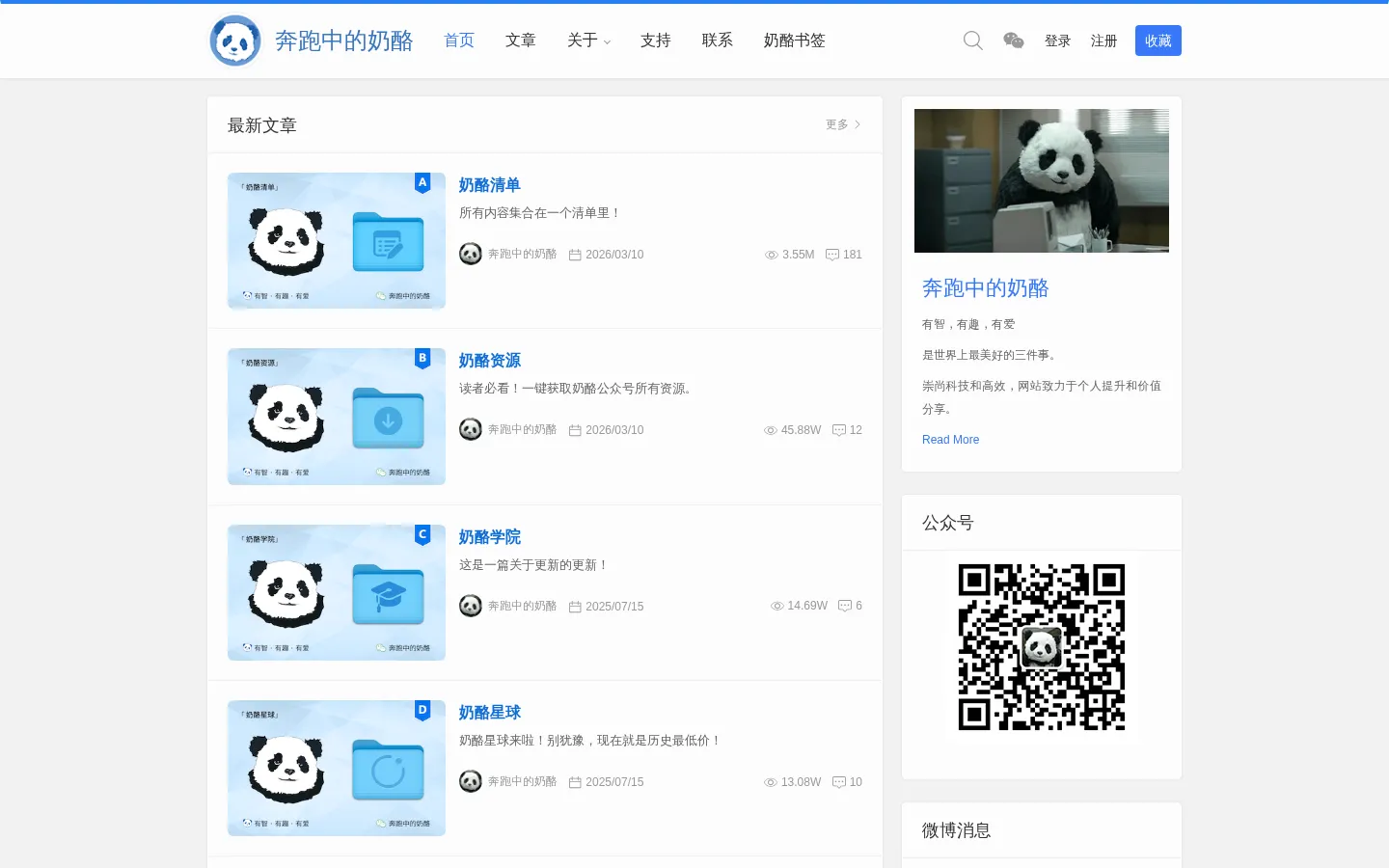Image resolution: width=1389 pixels, height=868 pixels.
Task: Click author avatar in 奶酪资源 row
Action: click(x=471, y=429)
